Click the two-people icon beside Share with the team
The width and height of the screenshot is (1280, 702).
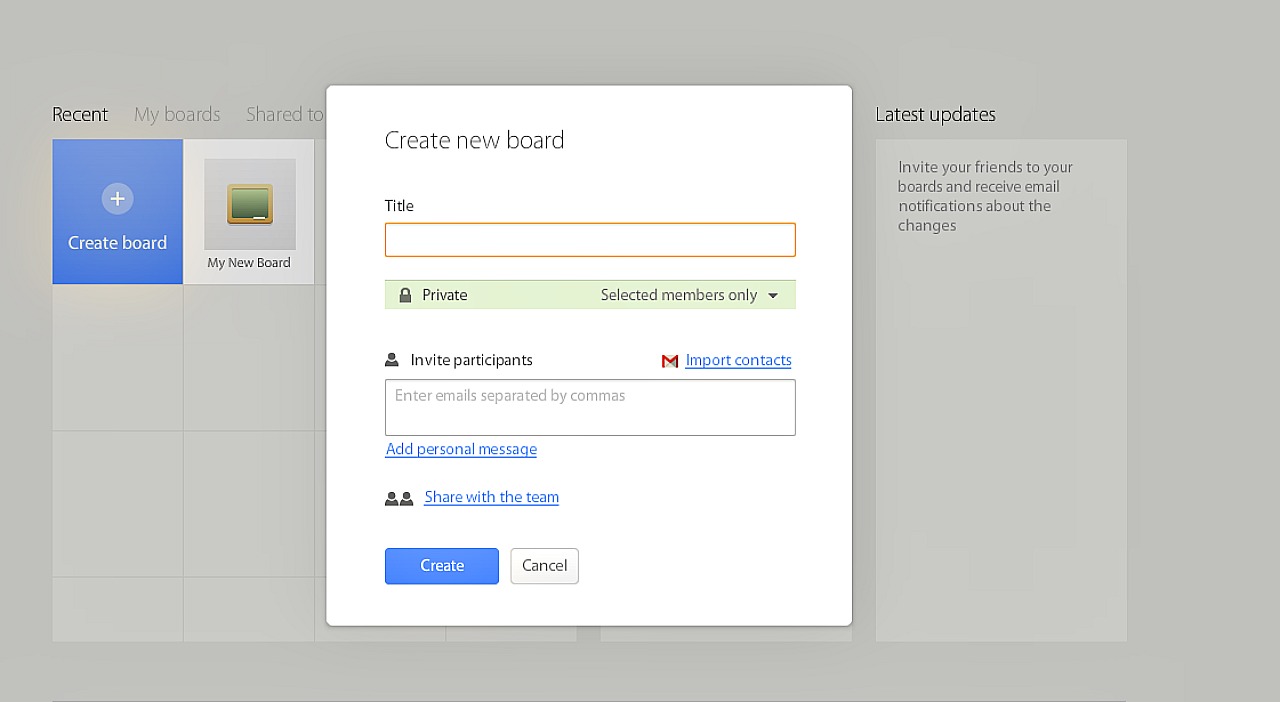tap(399, 497)
